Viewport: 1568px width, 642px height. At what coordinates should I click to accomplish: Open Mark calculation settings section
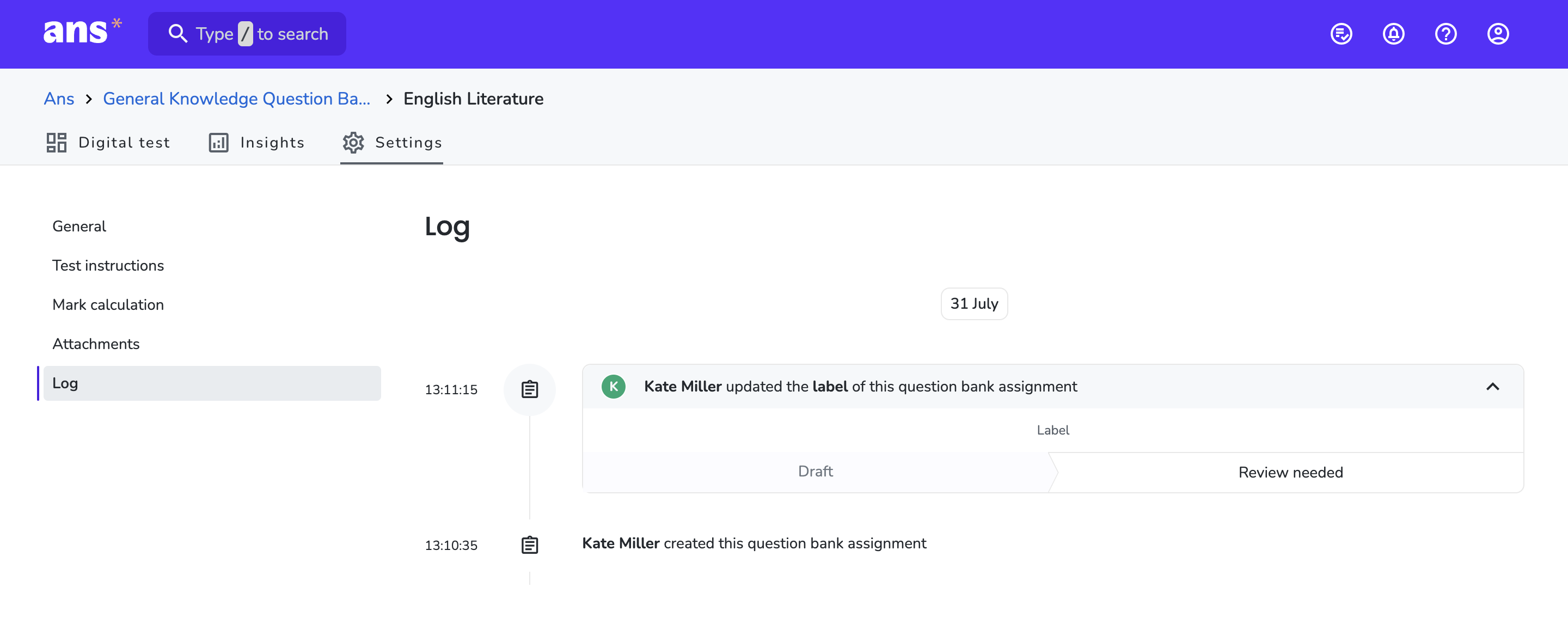click(x=108, y=304)
